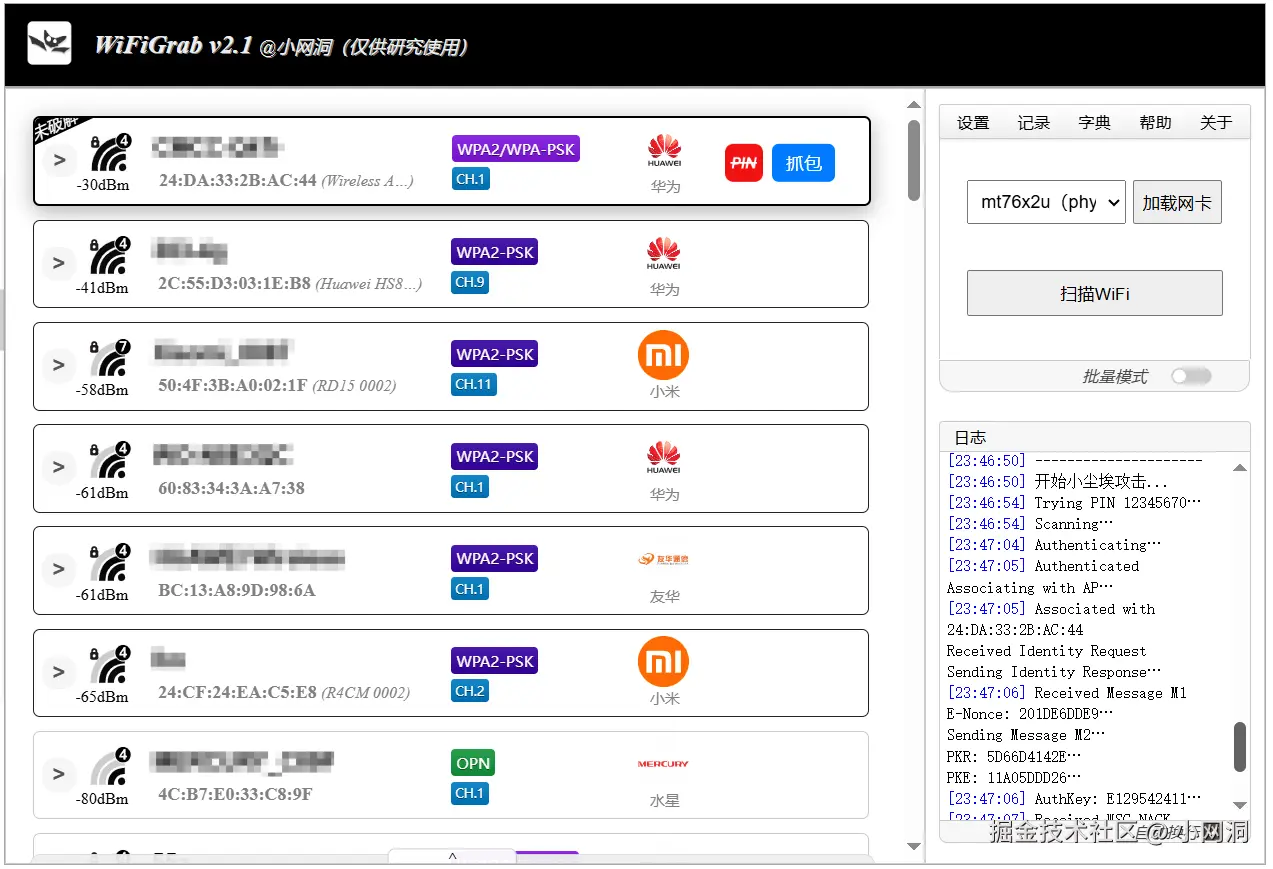Click the WiFi signal icon at -80dBm
Image resolution: width=1273 pixels, height=869 pixels.
(109, 769)
